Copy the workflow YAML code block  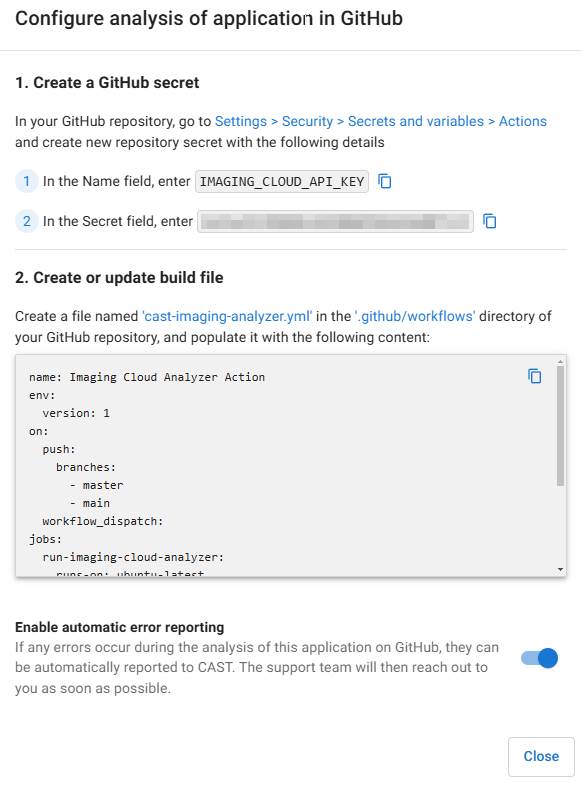[x=534, y=376]
